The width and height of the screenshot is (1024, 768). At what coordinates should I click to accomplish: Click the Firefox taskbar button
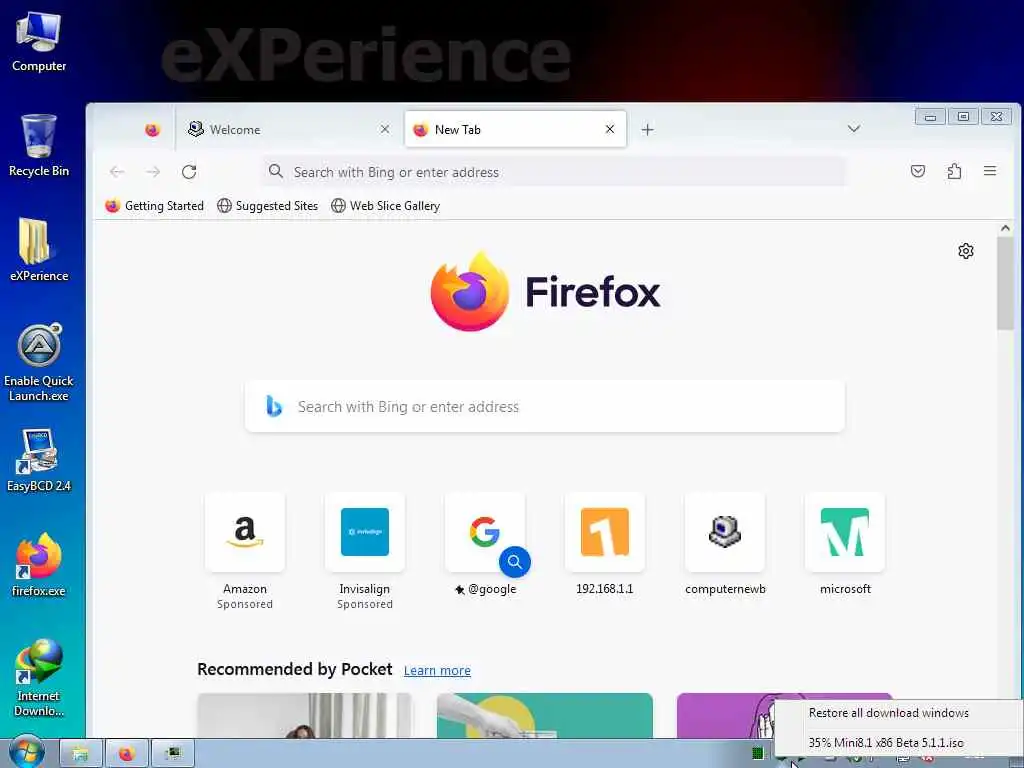tap(127, 754)
